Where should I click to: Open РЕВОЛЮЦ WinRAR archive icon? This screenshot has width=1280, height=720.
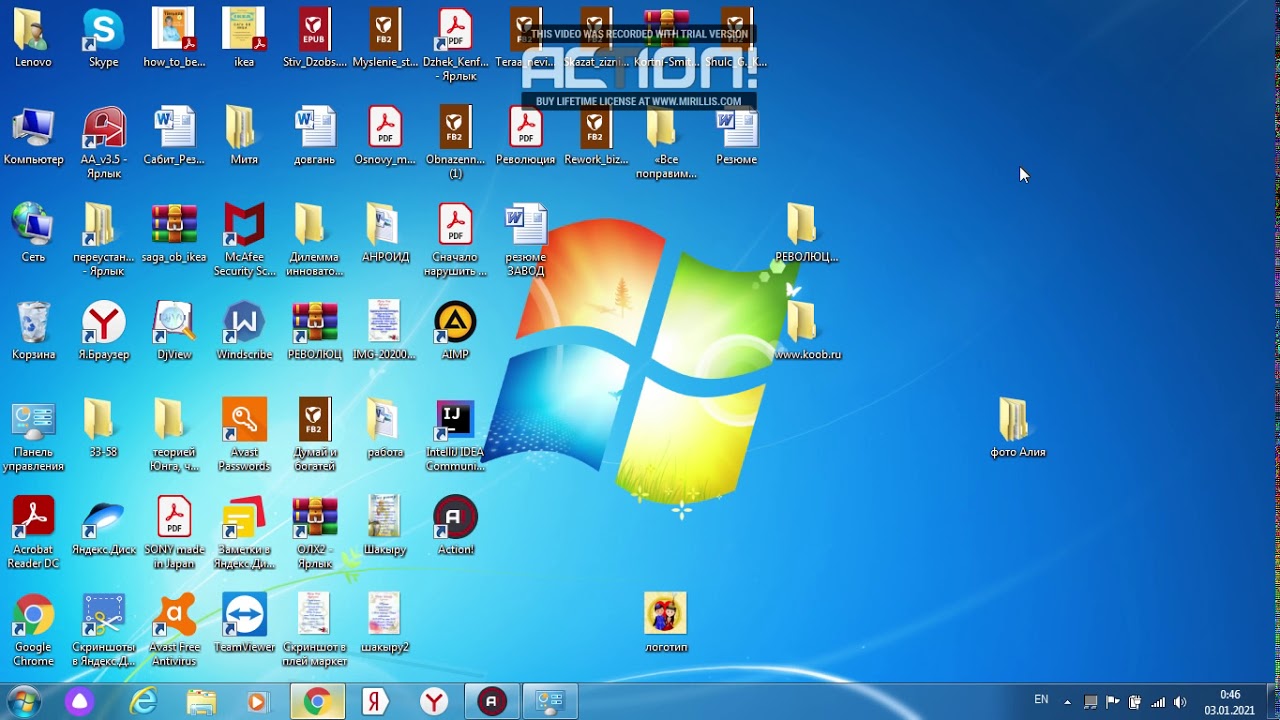click(x=314, y=330)
